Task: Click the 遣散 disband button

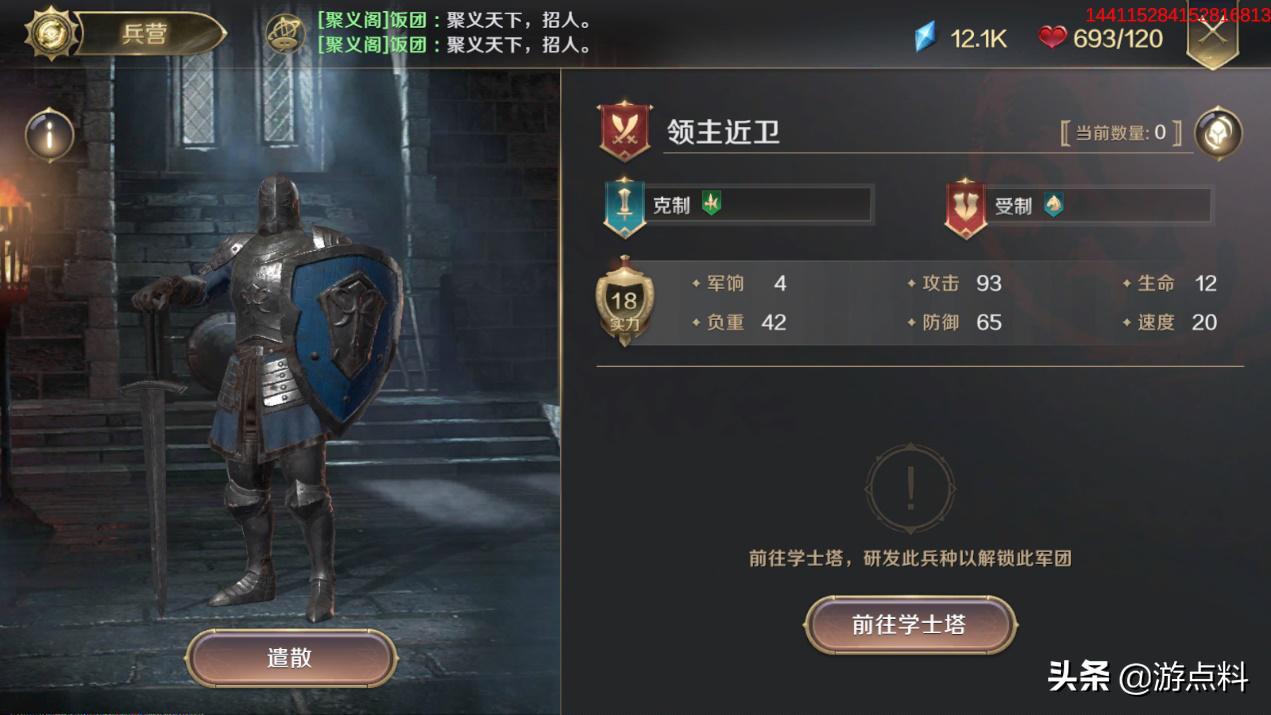Action: pos(291,658)
